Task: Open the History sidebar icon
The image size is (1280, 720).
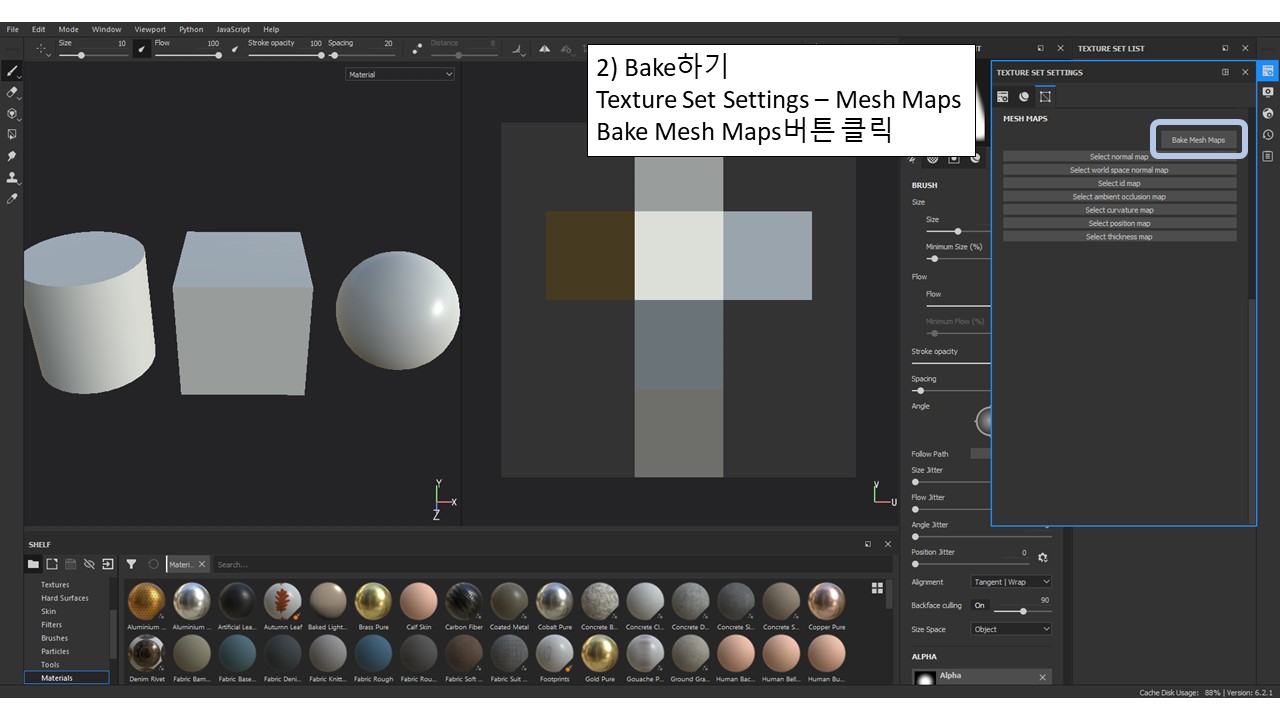Action: click(x=1268, y=134)
